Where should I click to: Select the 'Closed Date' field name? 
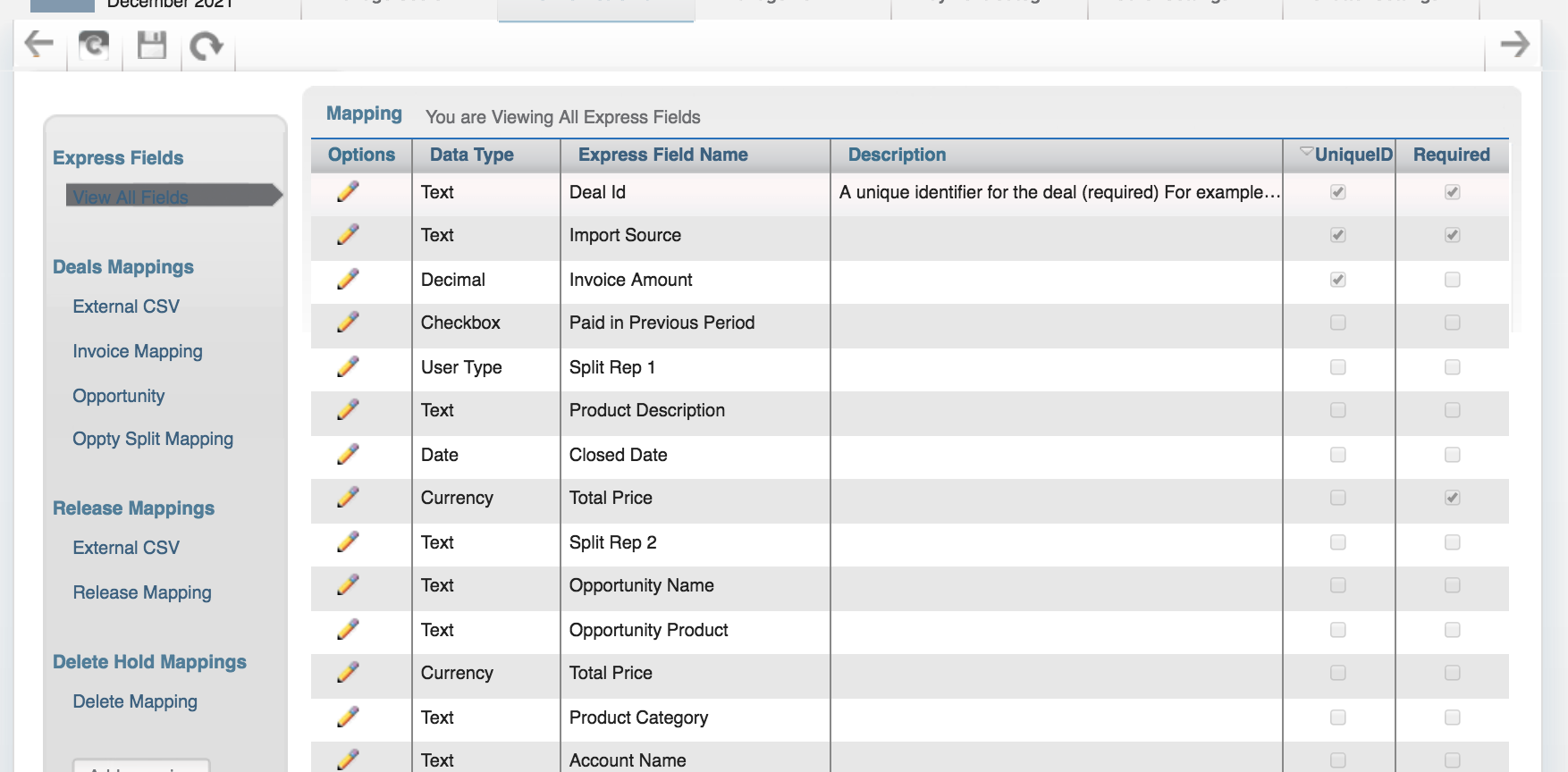click(619, 455)
